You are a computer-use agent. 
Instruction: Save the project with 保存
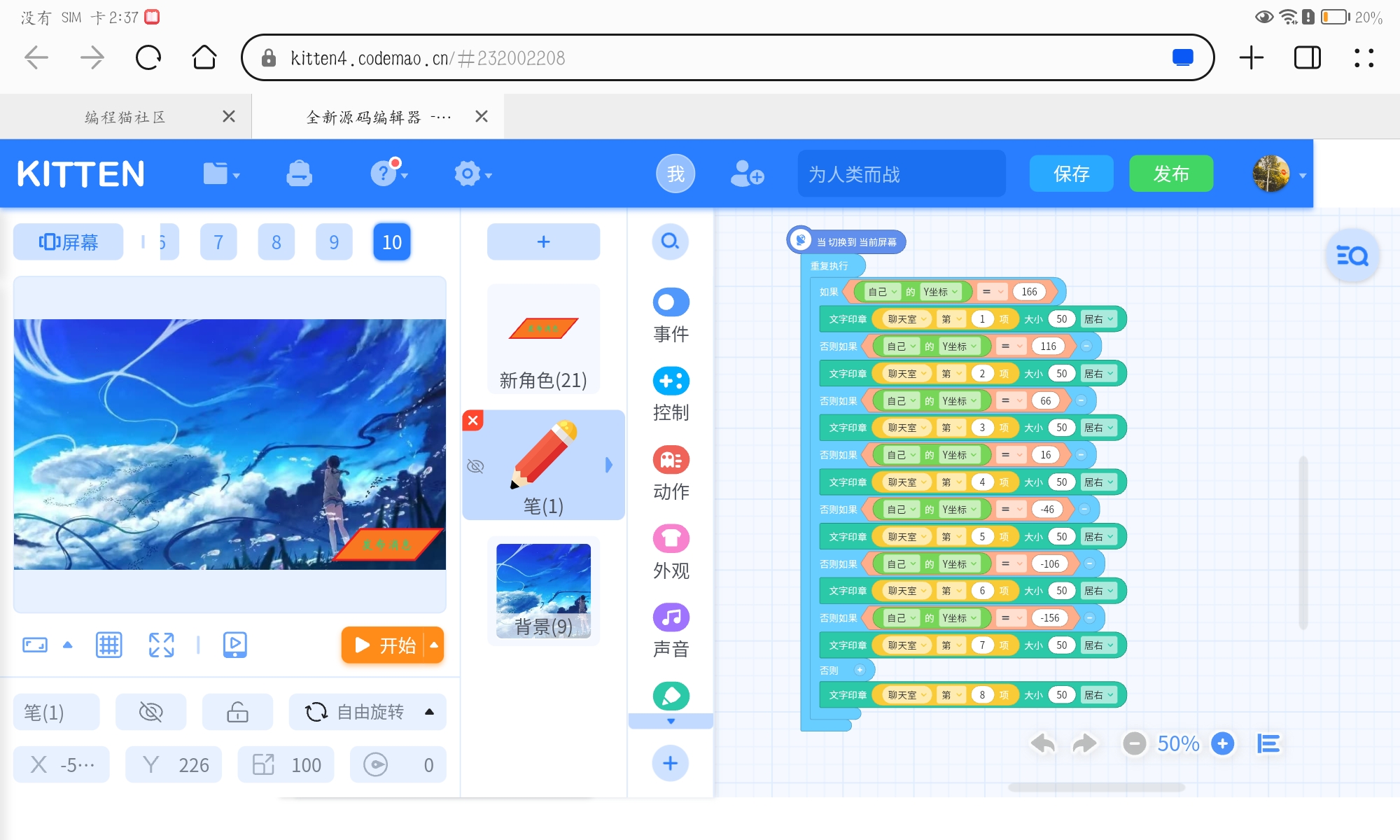(x=1072, y=174)
